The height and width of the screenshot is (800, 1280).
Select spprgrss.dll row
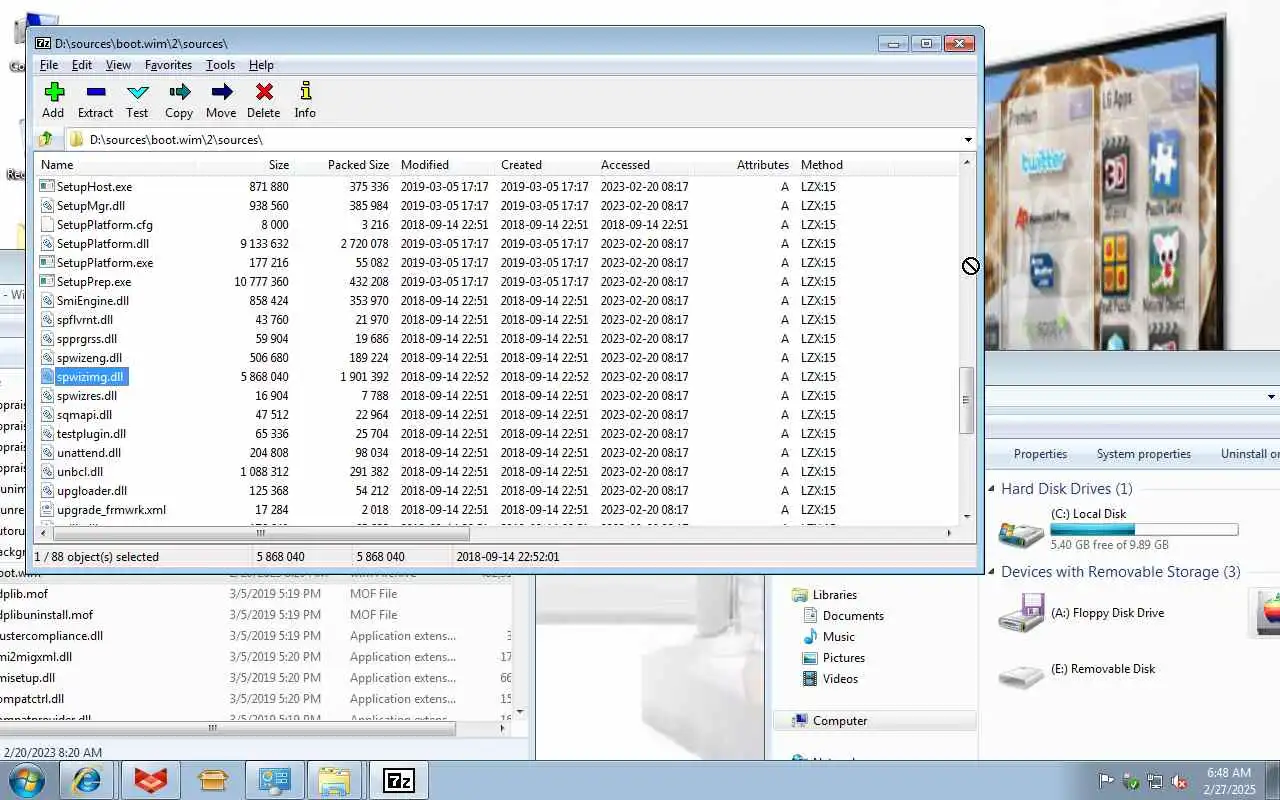497,338
